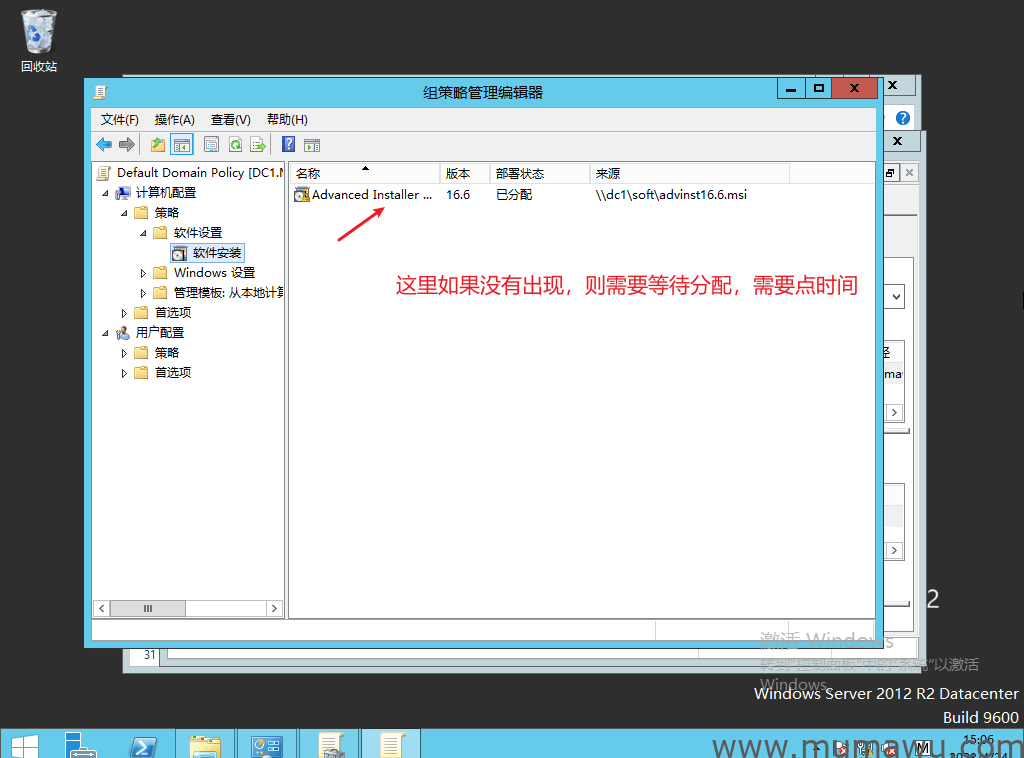Select the 软件安装 tree item
Screen dimensions: 1024x758
pos(217,253)
